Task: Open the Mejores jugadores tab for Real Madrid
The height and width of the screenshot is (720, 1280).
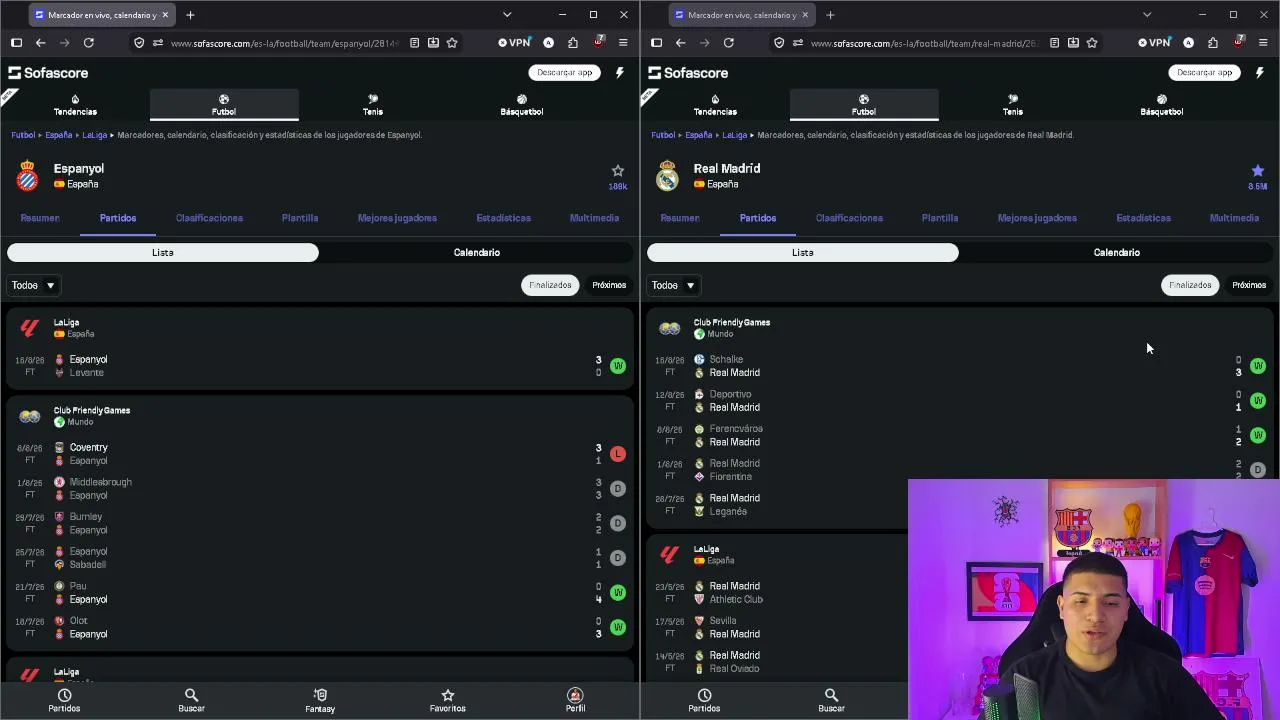Action: click(x=1037, y=218)
